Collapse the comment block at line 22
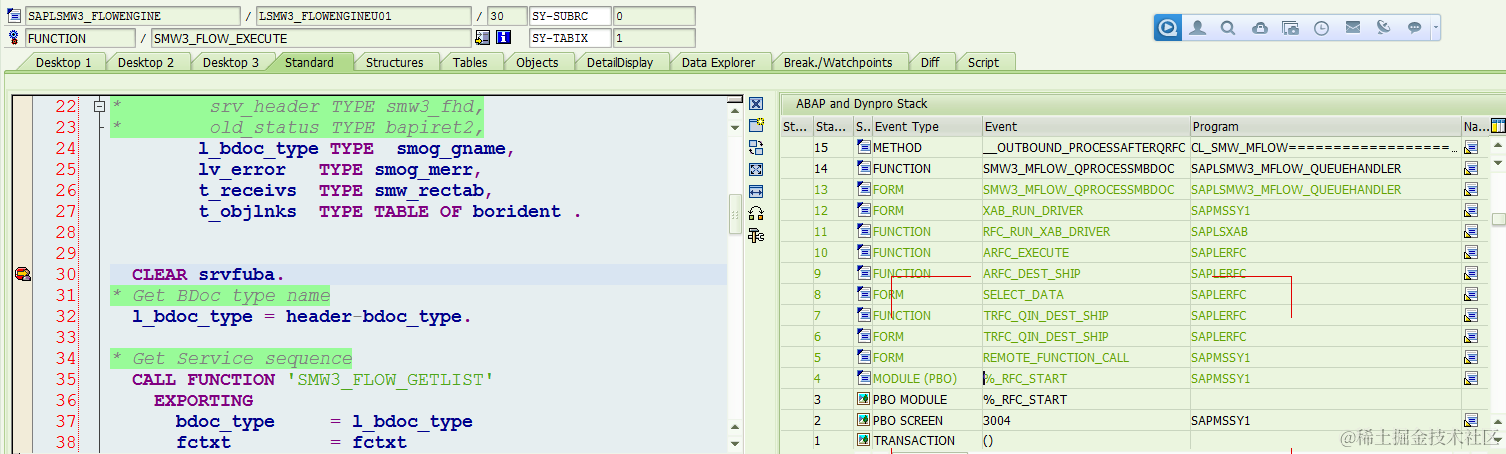This screenshot has width=1506, height=454. [99, 106]
